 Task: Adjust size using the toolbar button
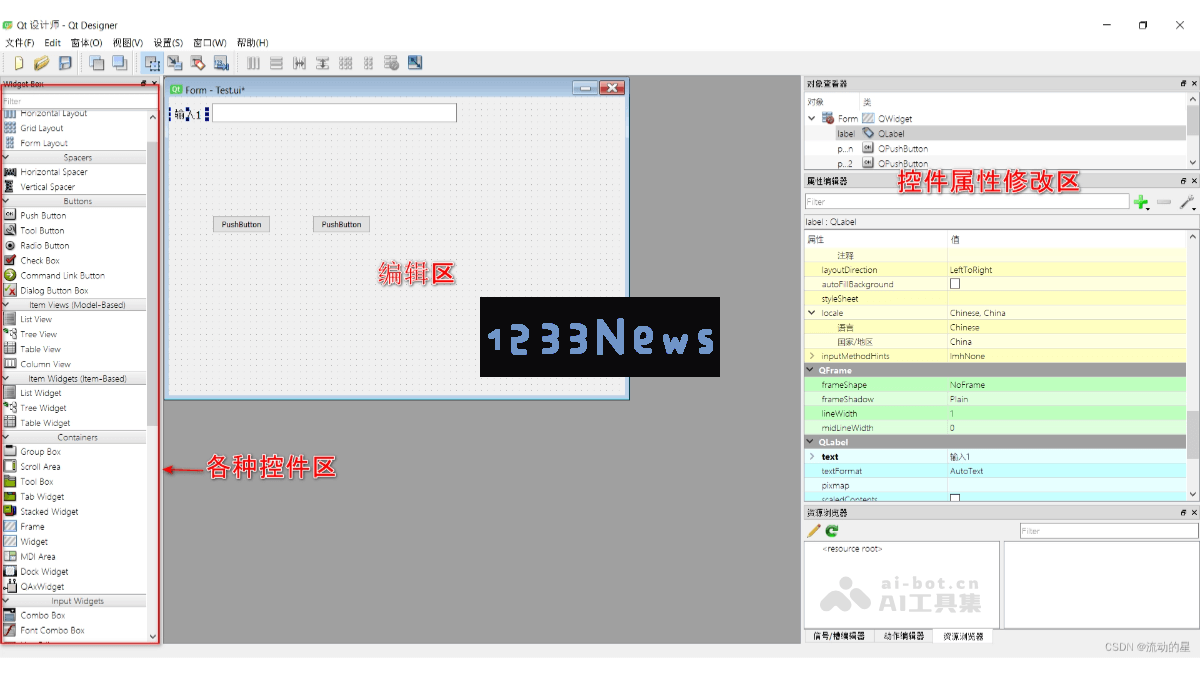pyautogui.click(x=415, y=63)
